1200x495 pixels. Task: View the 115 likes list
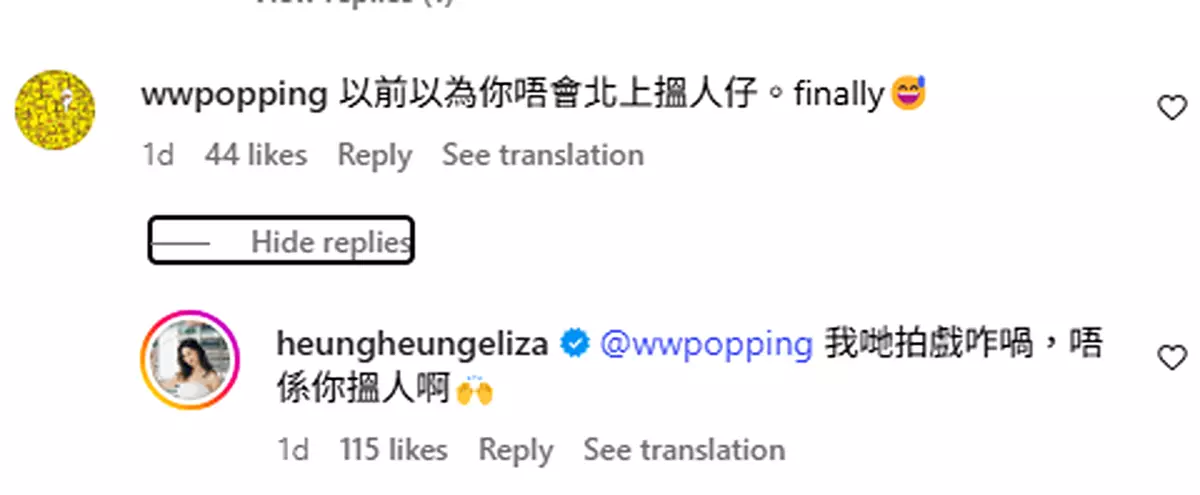click(x=393, y=450)
